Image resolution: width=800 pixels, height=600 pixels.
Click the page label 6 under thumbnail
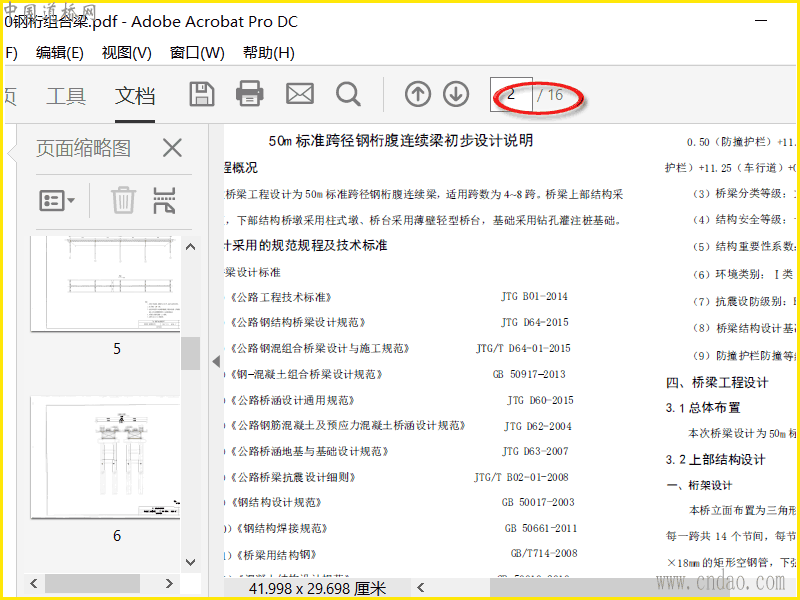pos(117,536)
